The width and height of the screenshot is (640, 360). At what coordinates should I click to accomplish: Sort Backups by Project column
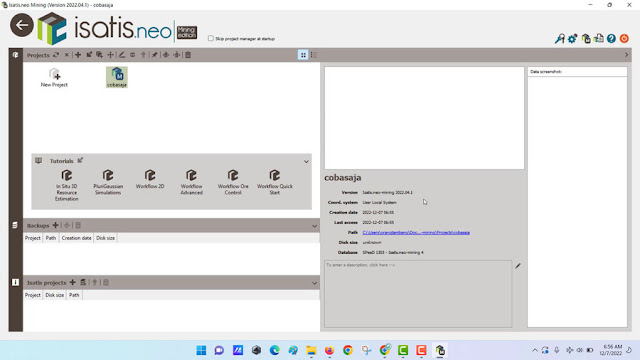point(33,238)
